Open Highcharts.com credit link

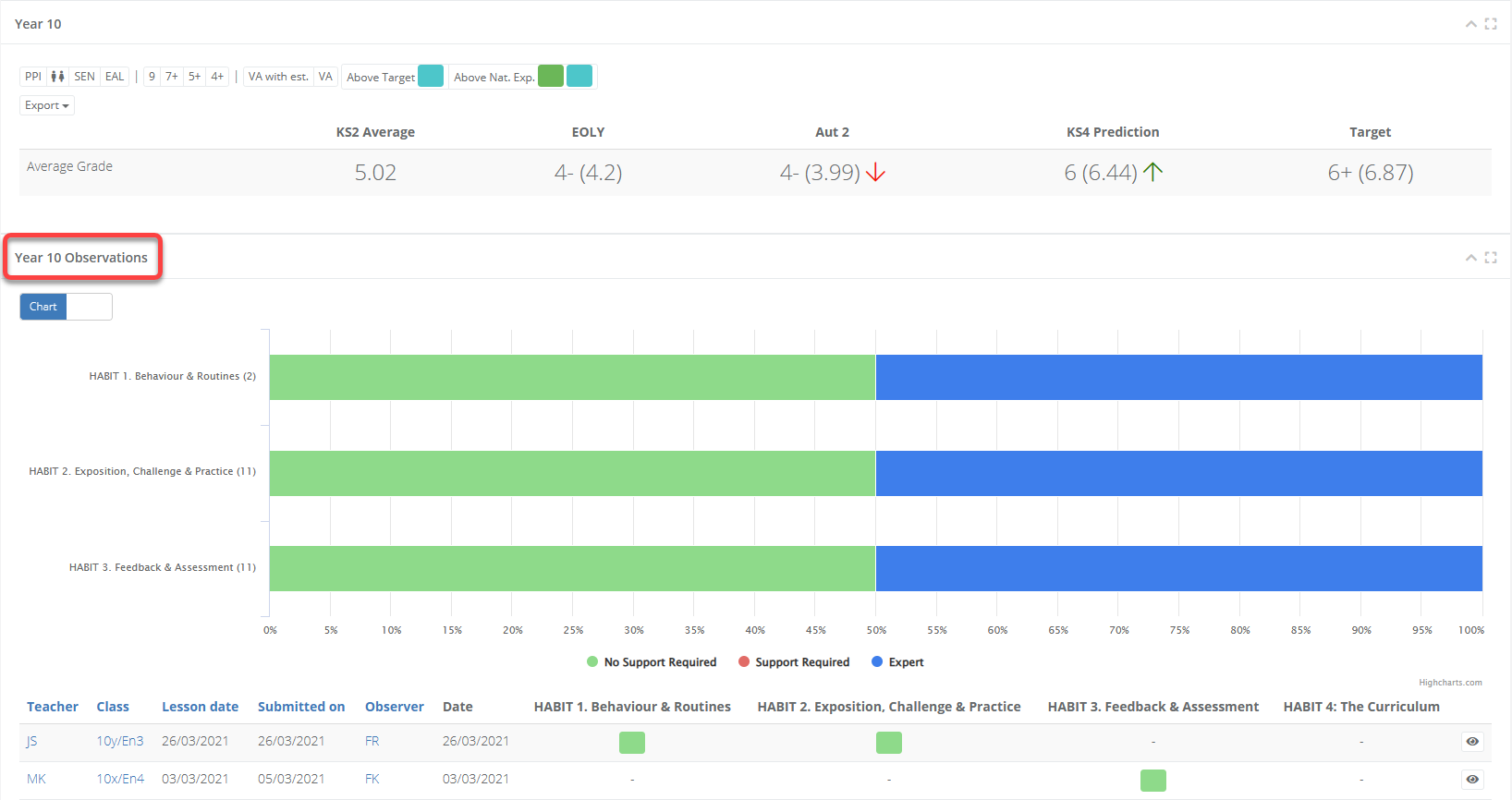pos(1450,683)
